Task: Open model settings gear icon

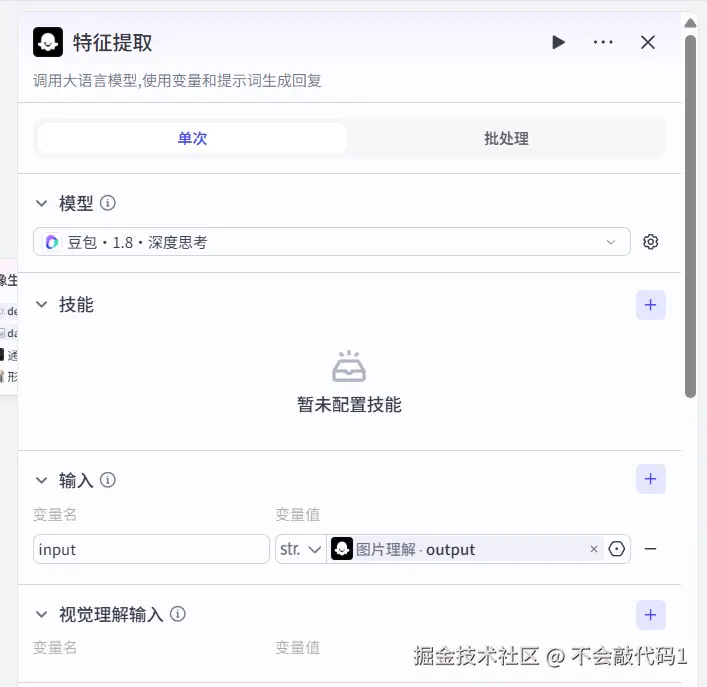Action: click(650, 242)
